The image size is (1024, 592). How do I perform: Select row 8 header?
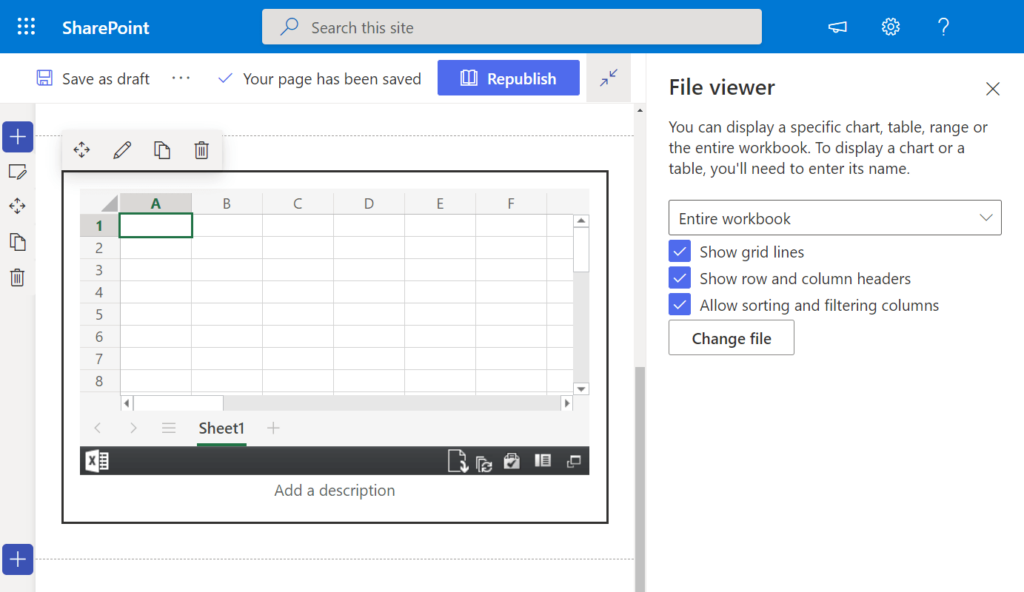coord(99,381)
